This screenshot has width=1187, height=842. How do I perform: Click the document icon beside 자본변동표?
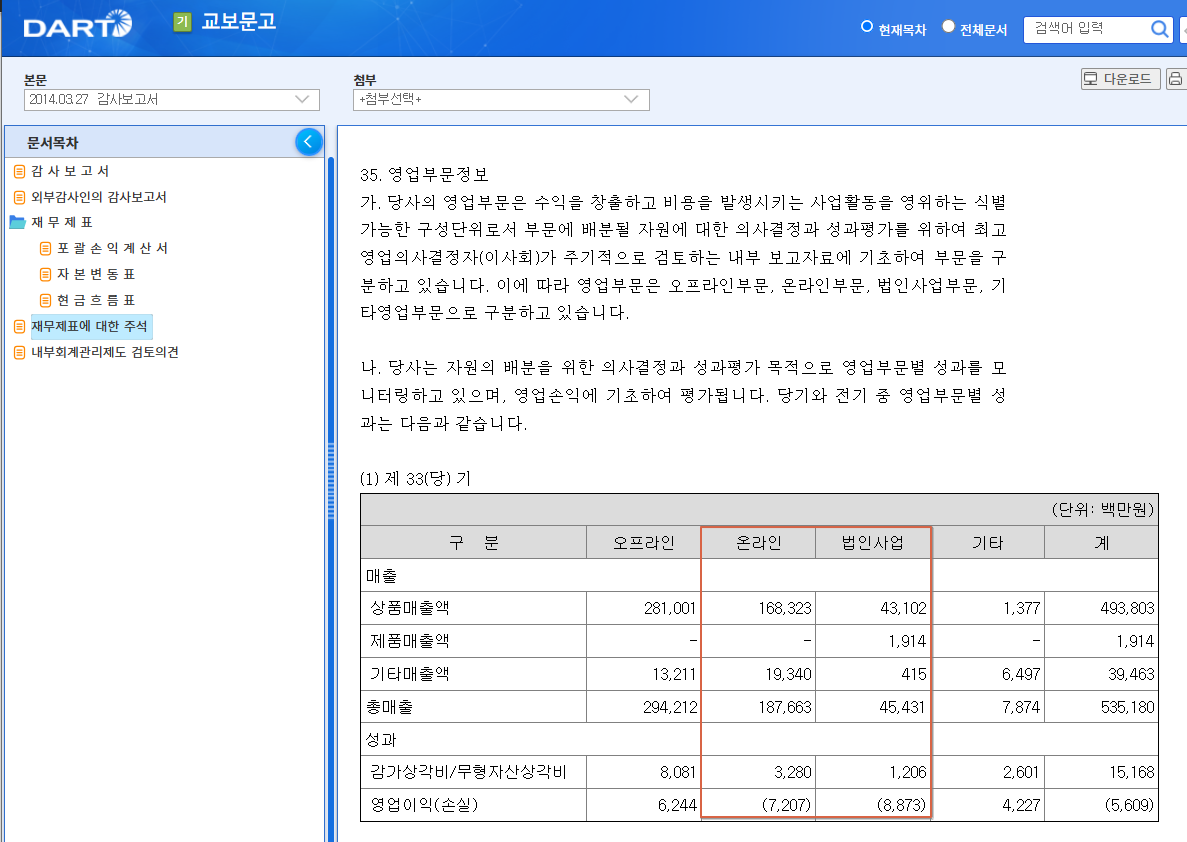point(45,275)
